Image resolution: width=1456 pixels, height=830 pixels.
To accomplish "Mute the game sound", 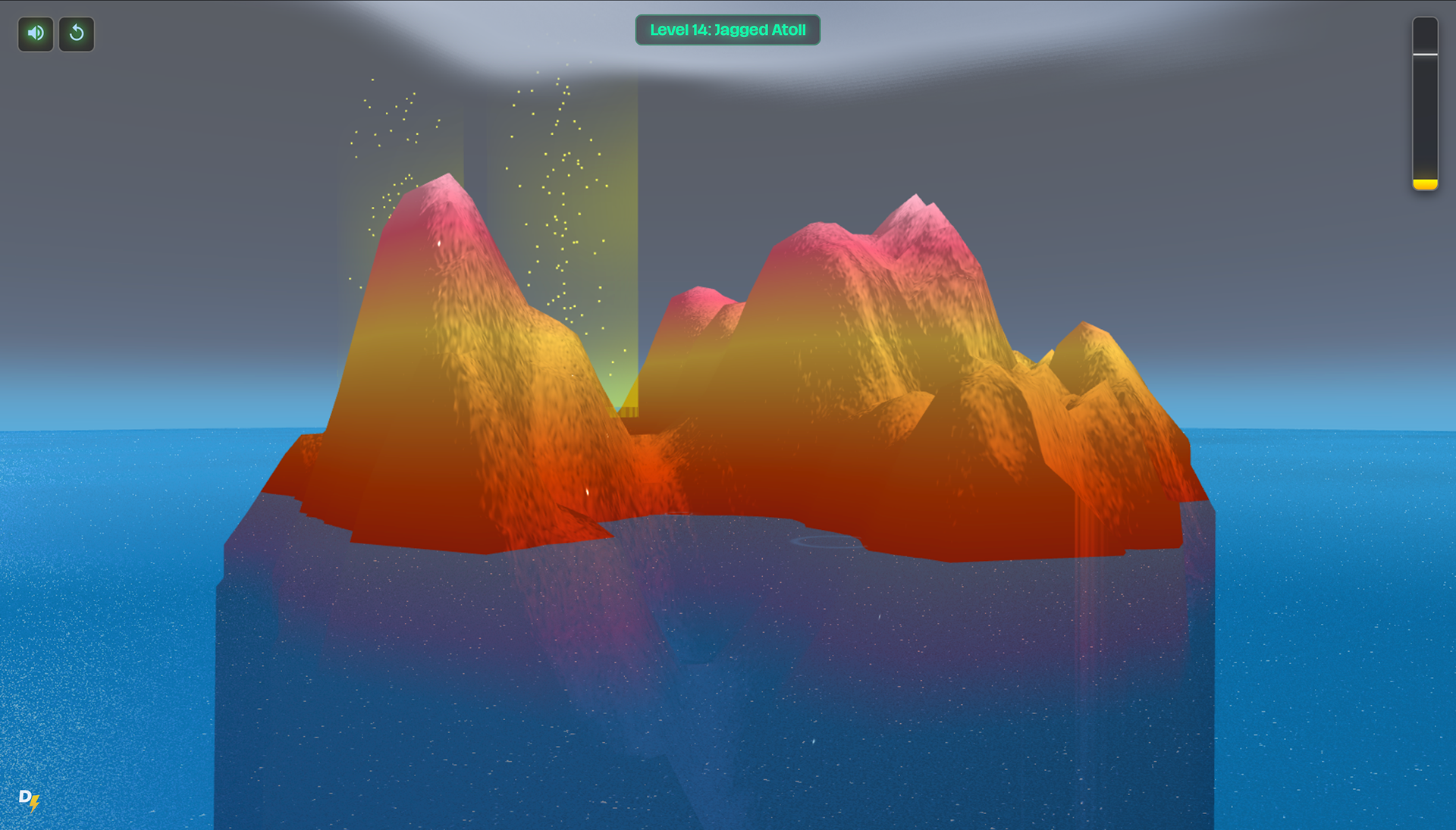I will coord(35,33).
